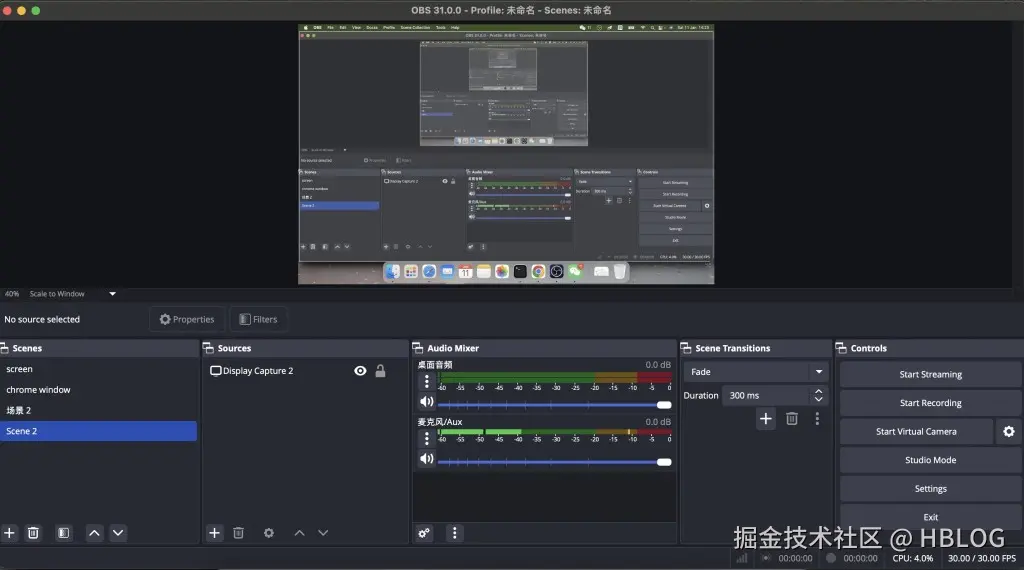
Task: Start Virtual Camera
Action: pyautogui.click(x=916, y=432)
